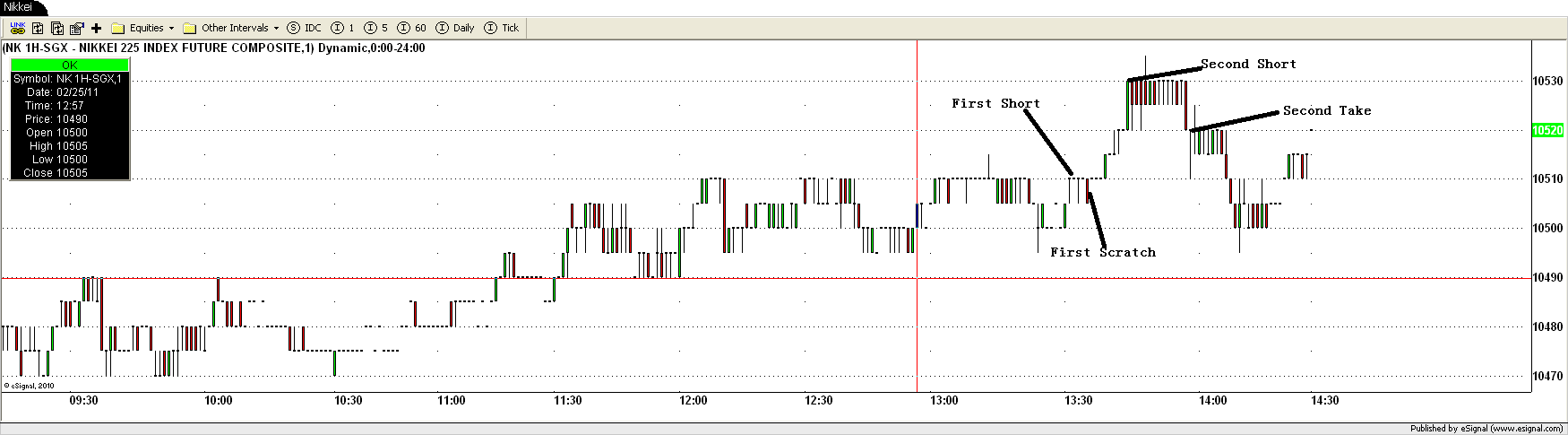Click the 'Second Take' annotation text
Image resolution: width=1568 pixels, height=435 pixels.
pos(1327,110)
